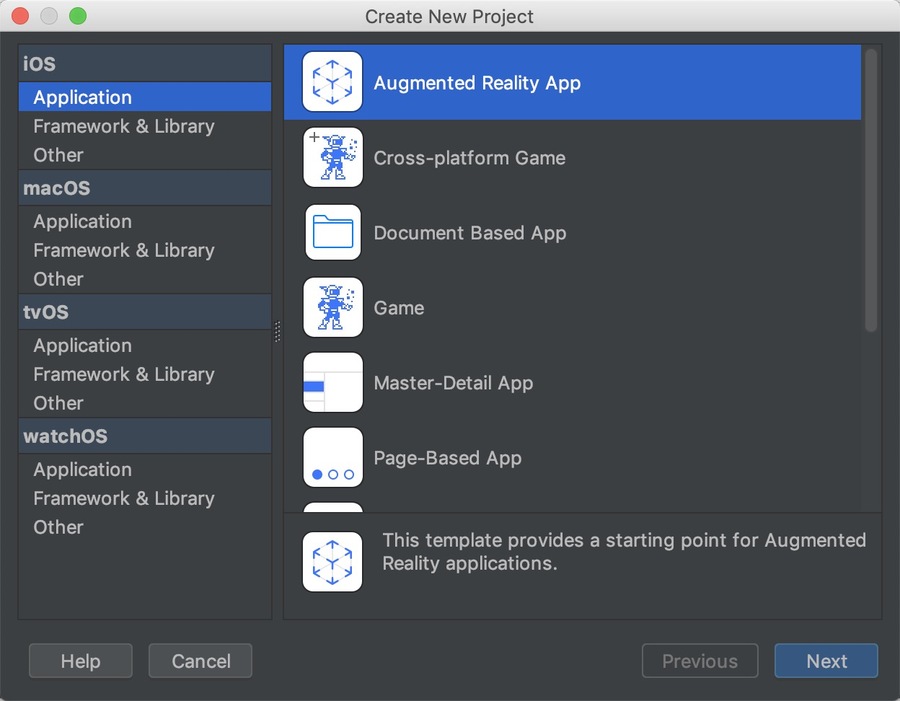This screenshot has width=900, height=701.
Task: Select Framework & Library under watchOS
Action: (145, 498)
